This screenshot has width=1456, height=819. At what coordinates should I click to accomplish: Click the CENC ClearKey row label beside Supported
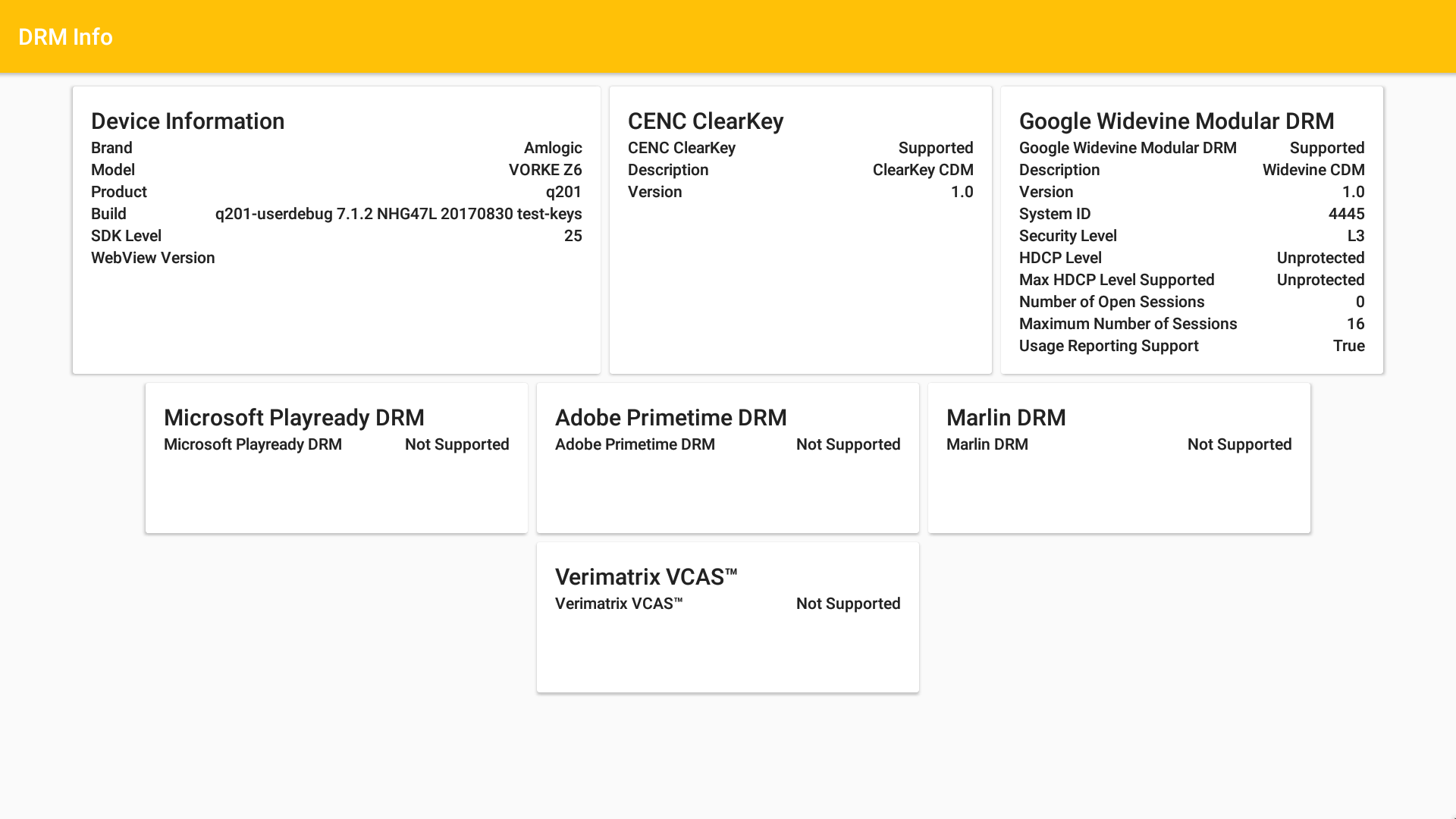[682, 148]
